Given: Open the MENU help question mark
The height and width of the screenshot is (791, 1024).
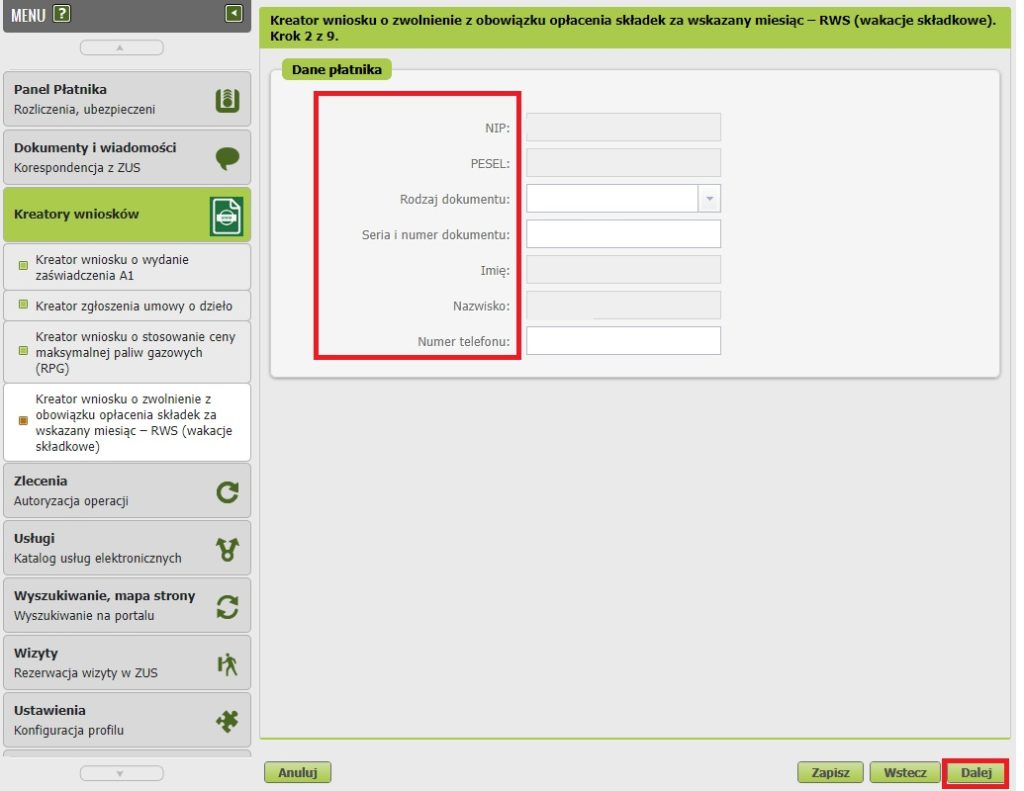Looking at the screenshot, I should (62, 14).
